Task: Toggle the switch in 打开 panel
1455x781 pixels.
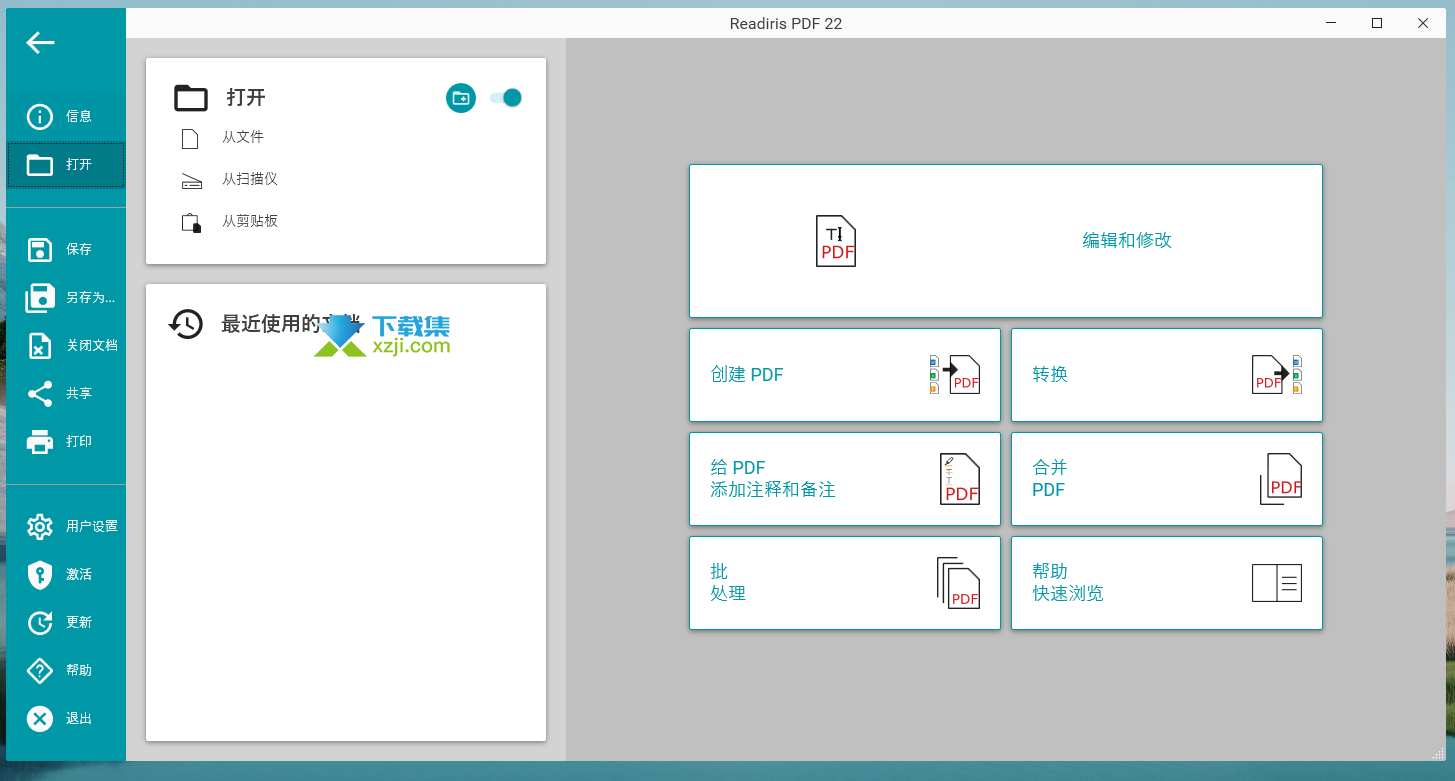Action: [x=506, y=97]
